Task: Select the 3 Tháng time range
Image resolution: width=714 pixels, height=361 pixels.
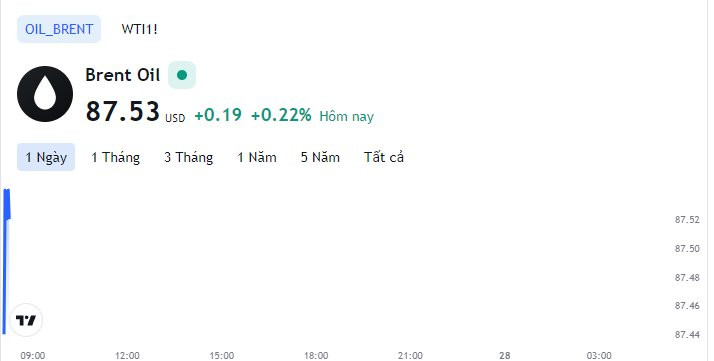Action: [x=189, y=157]
